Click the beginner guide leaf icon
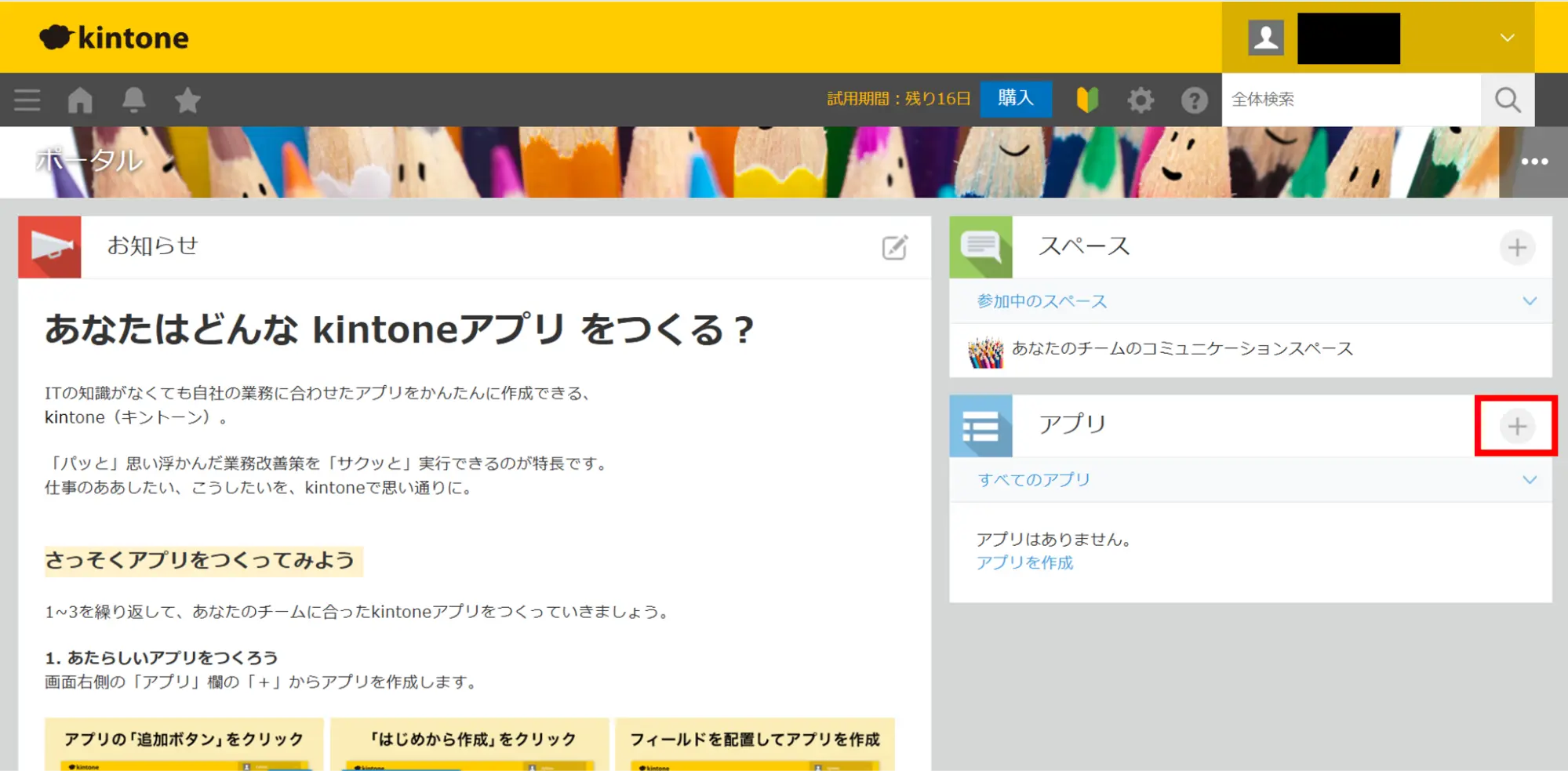This screenshot has width=1568, height=771. [1087, 100]
